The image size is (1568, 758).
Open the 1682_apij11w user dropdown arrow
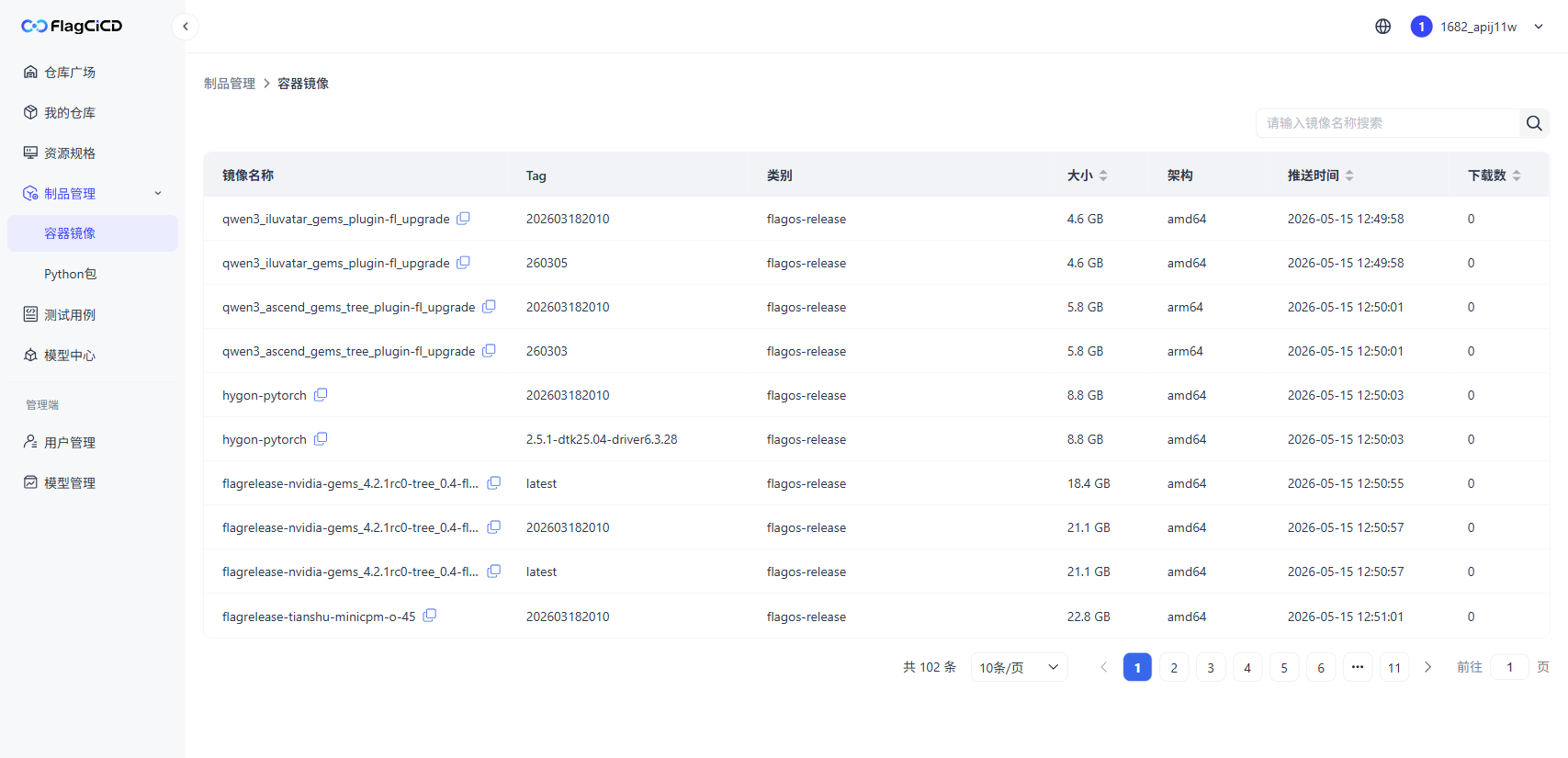(x=1539, y=27)
